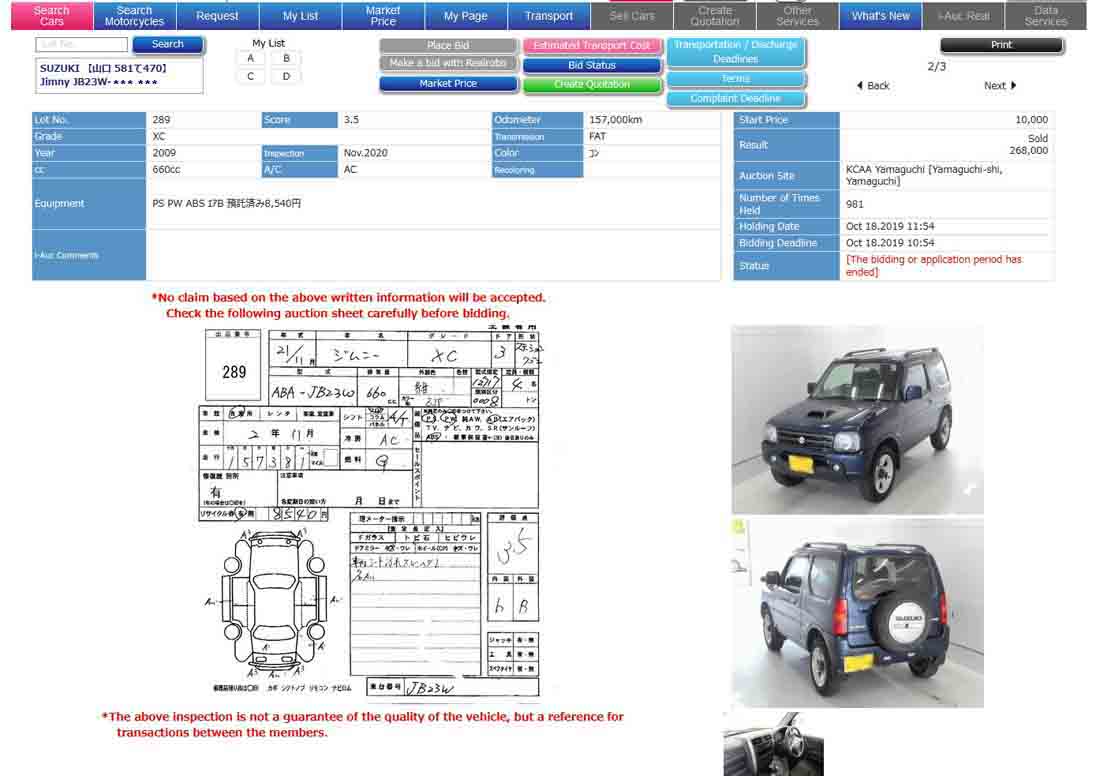
Task: Open the i-Auc Real tab
Action: (963, 15)
